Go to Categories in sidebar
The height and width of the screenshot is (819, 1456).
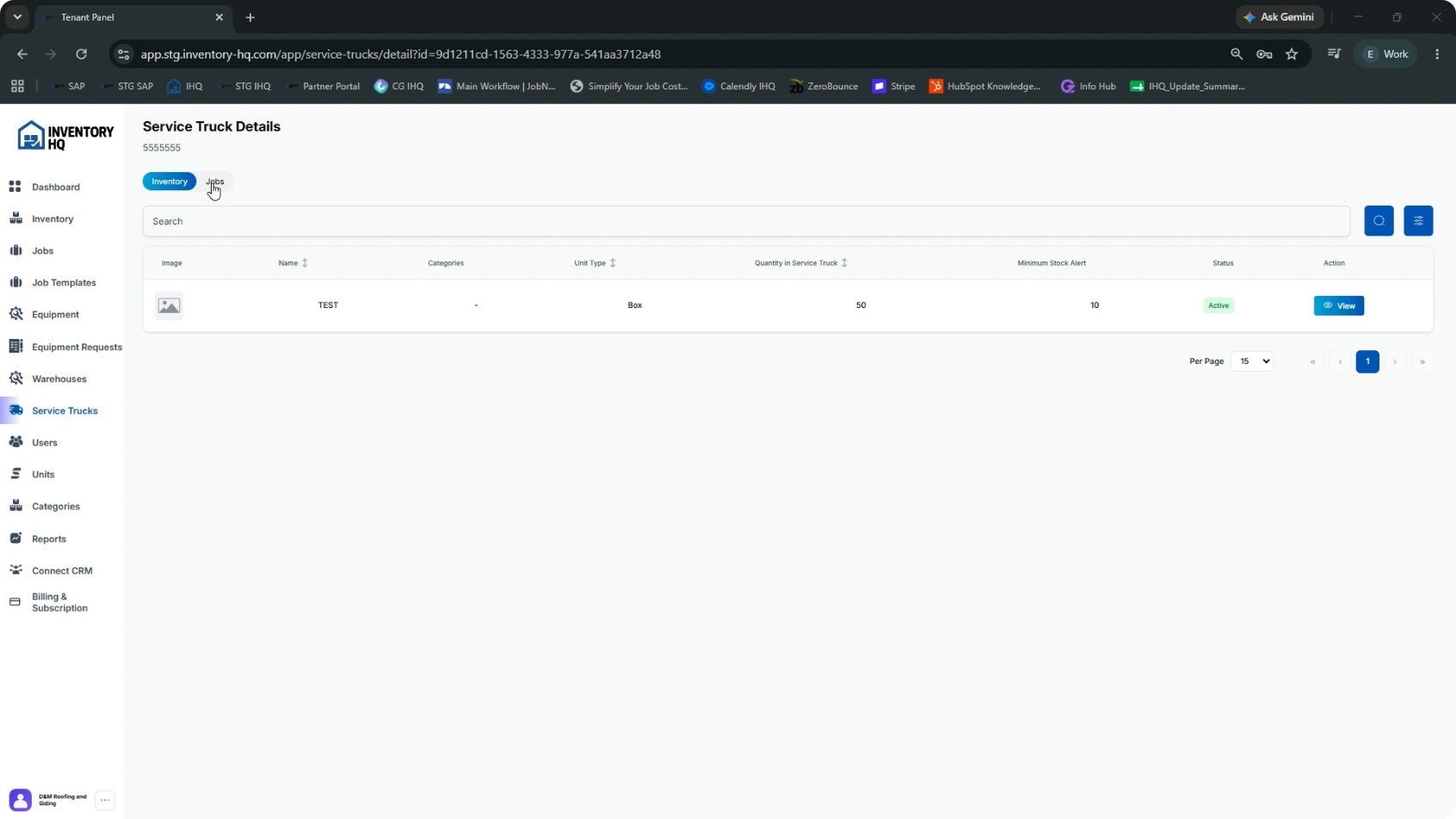pyautogui.click(x=56, y=506)
